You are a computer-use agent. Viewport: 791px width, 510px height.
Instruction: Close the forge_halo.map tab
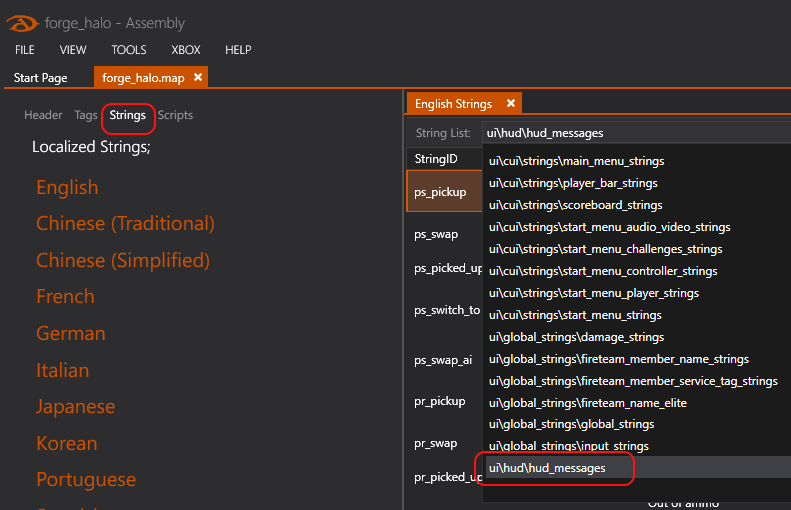pyautogui.click(x=198, y=77)
